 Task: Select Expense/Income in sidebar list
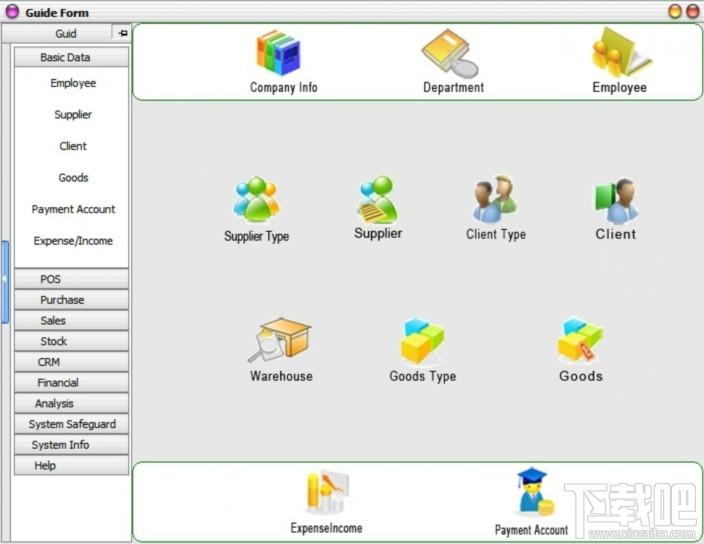click(73, 241)
